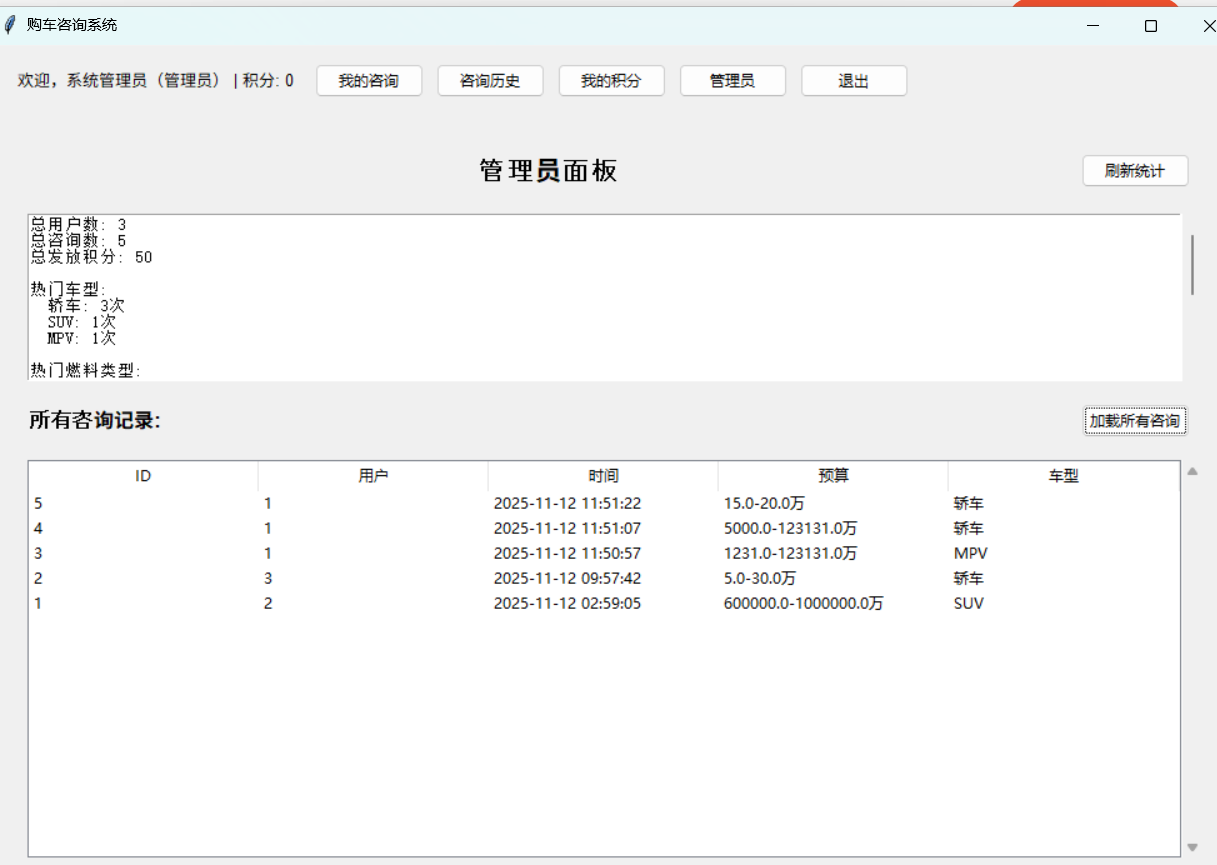Switch to the 管理员 panel
This screenshot has height=865, width=1217.
(x=732, y=81)
